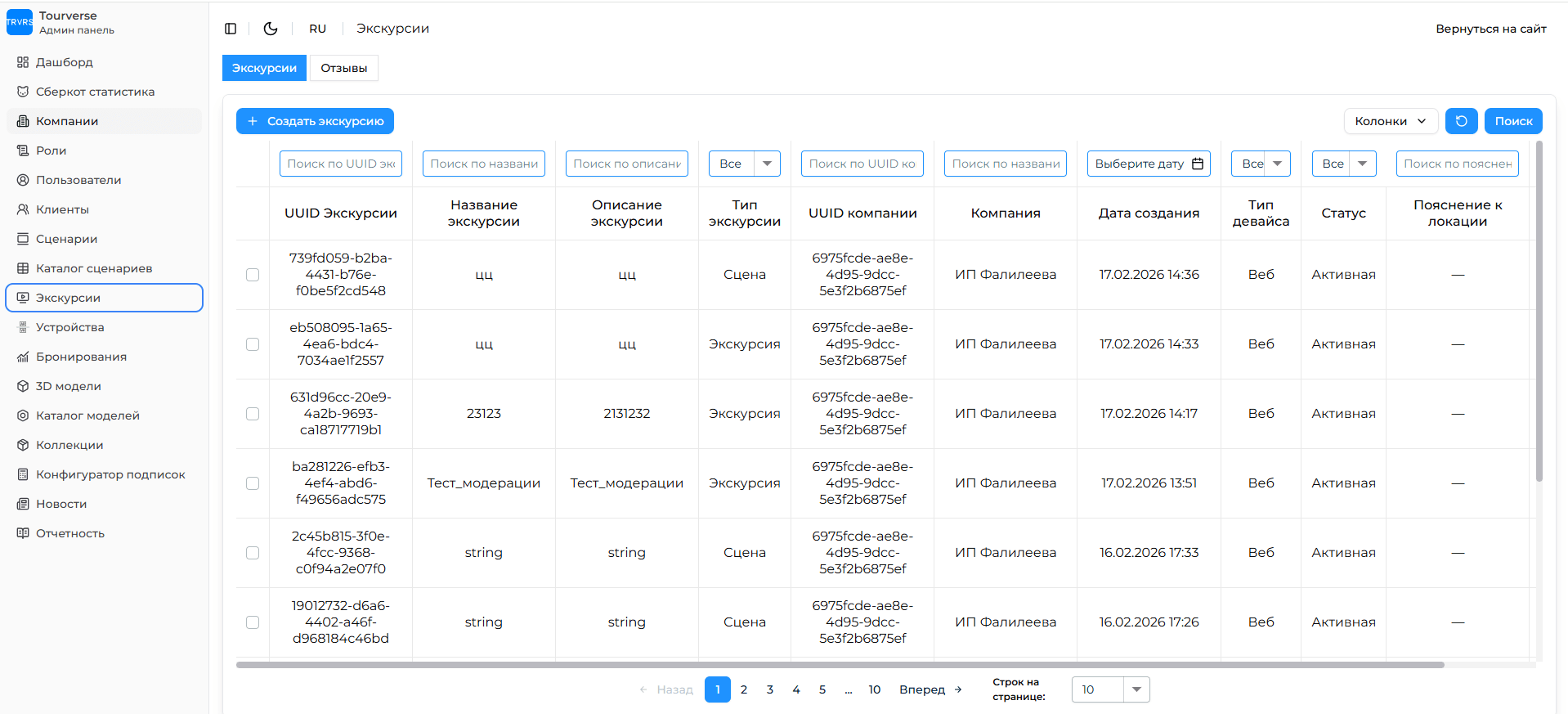Open calendar icon in date filter
1568x714 pixels.
[1198, 164]
